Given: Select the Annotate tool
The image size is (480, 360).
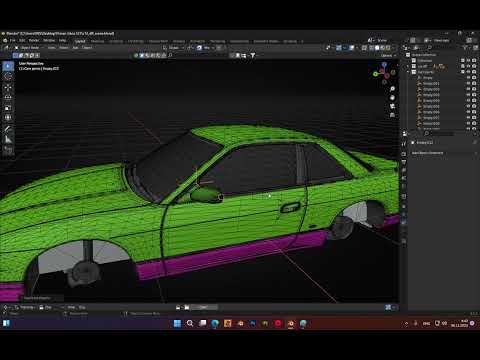Looking at the screenshot, I should [x=8, y=129].
